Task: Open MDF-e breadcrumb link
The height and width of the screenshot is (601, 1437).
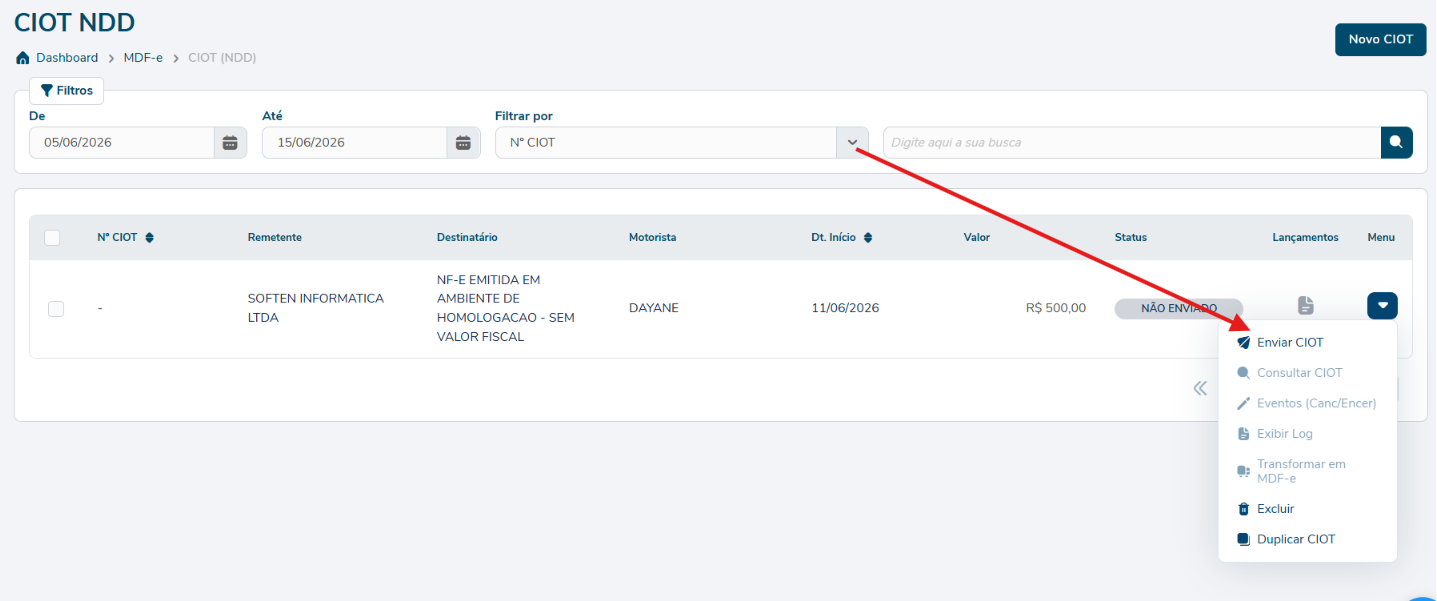Action: coord(143,58)
